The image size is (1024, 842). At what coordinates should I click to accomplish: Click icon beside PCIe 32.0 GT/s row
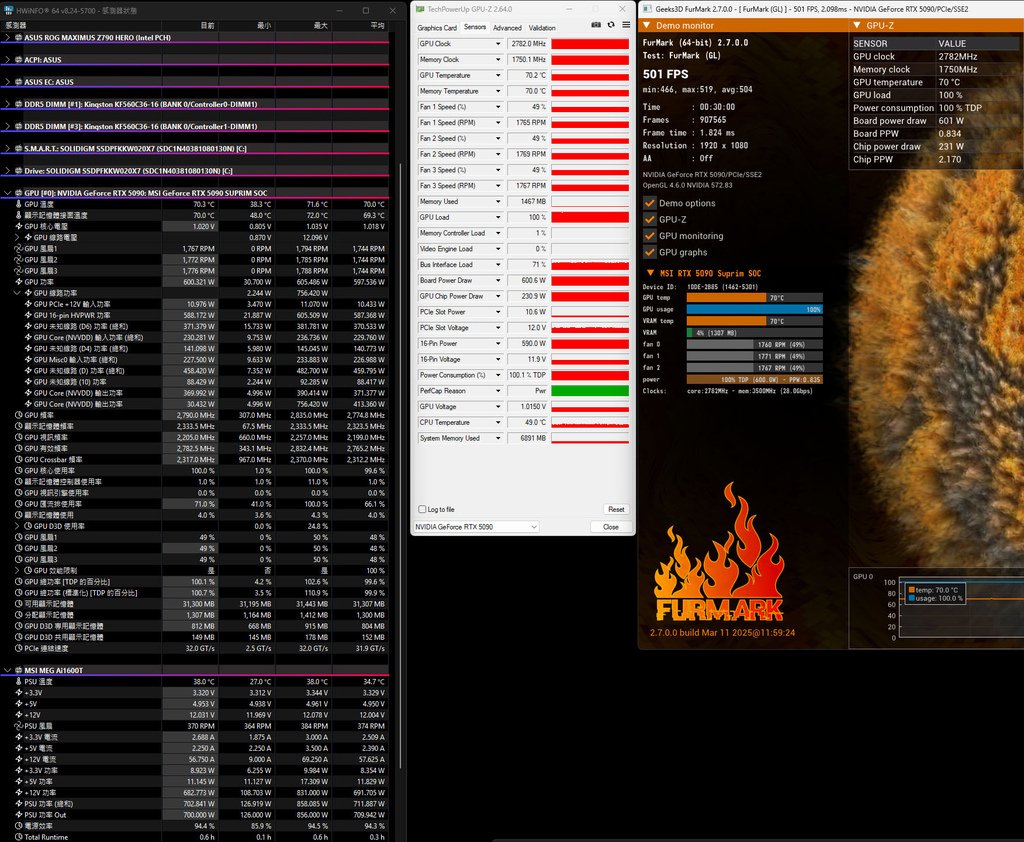[x=19, y=649]
